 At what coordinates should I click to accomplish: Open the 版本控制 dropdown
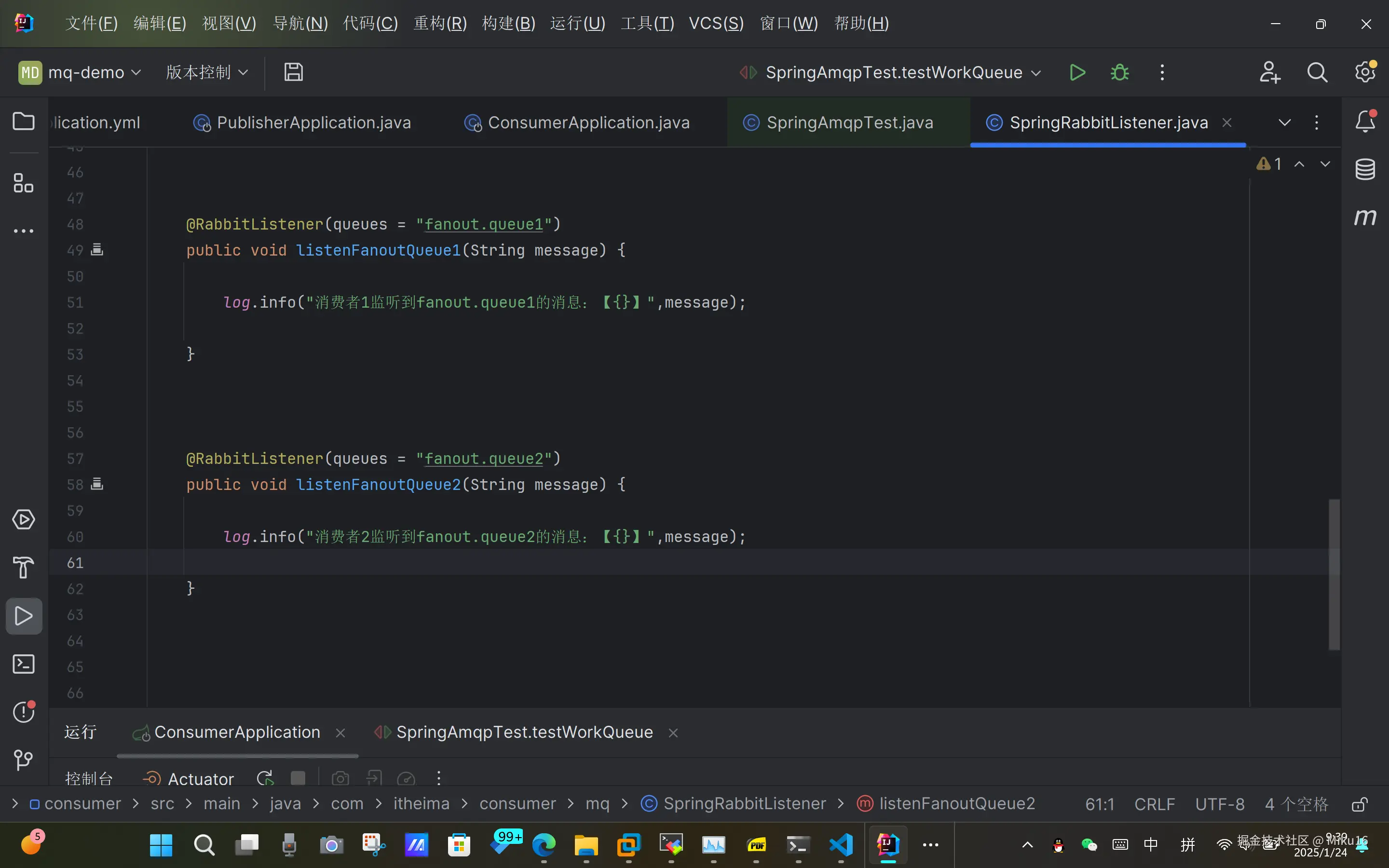pos(206,72)
